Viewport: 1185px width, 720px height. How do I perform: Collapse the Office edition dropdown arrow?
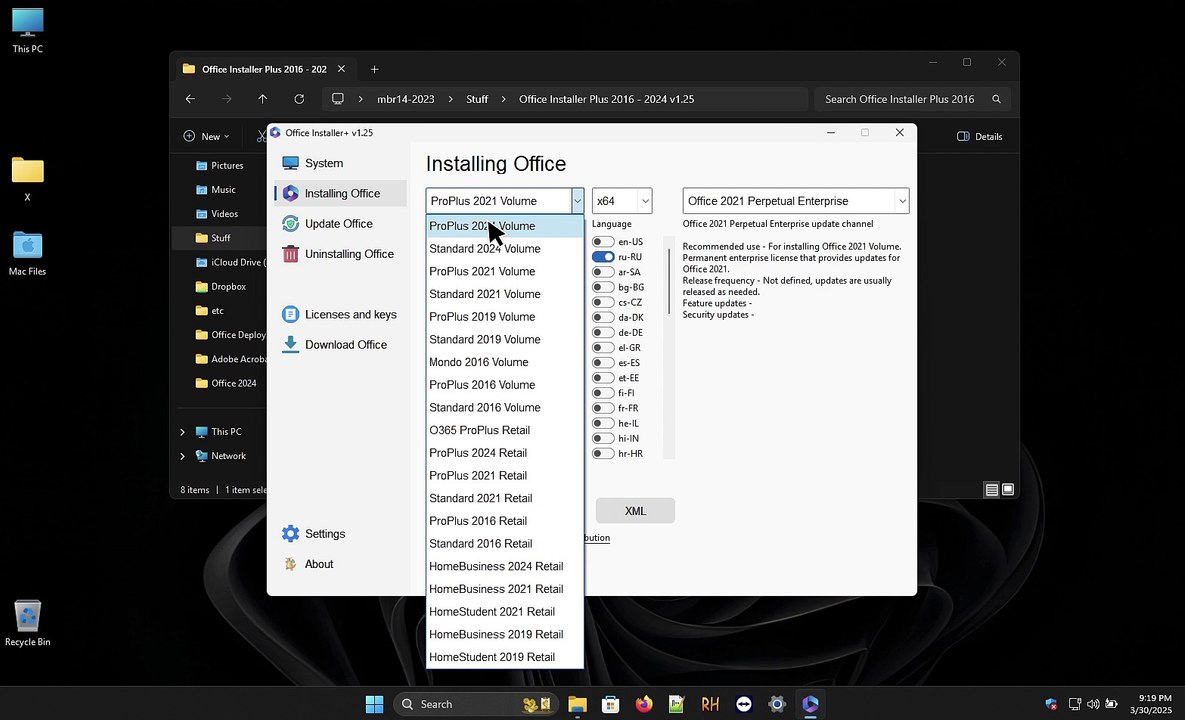point(577,201)
